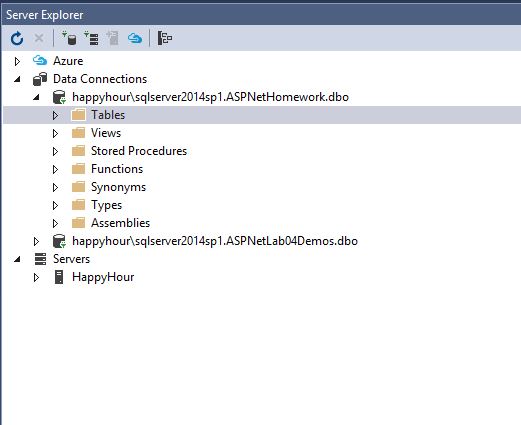Select the Azure tree label
The height and width of the screenshot is (425, 521).
(x=68, y=61)
